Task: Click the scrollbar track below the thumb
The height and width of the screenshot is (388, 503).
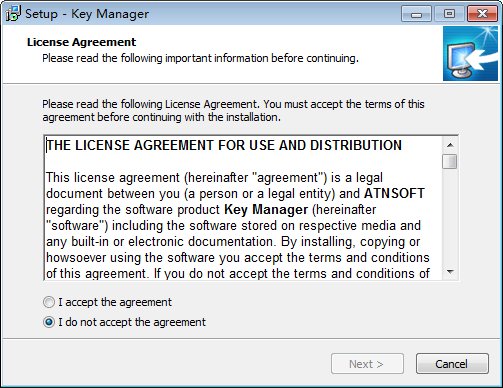Action: [x=450, y=217]
